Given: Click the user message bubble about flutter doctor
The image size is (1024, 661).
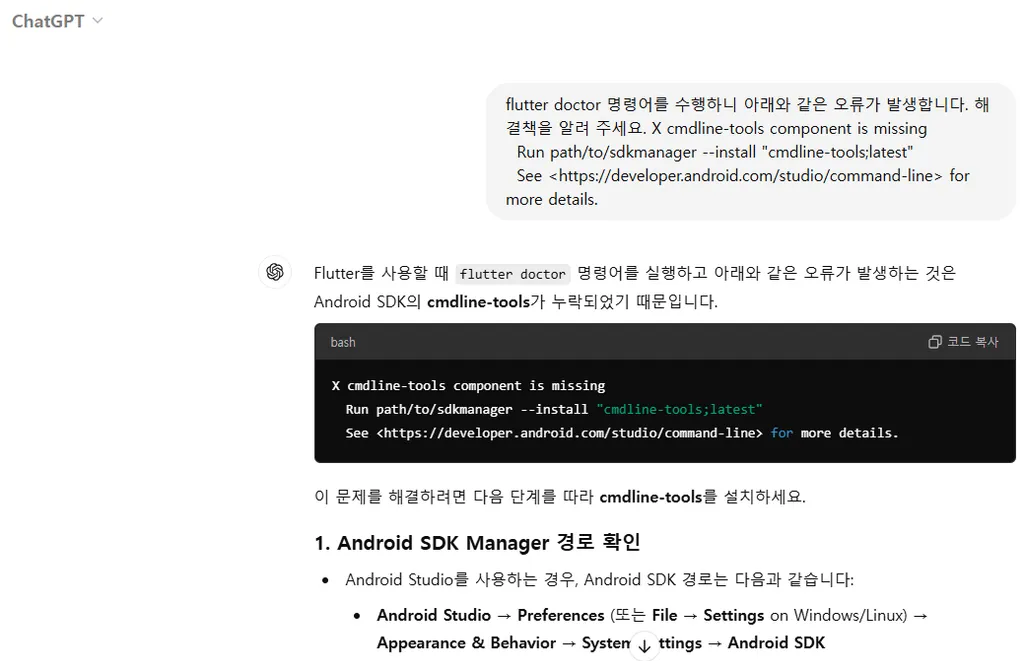Looking at the screenshot, I should coord(750,152).
